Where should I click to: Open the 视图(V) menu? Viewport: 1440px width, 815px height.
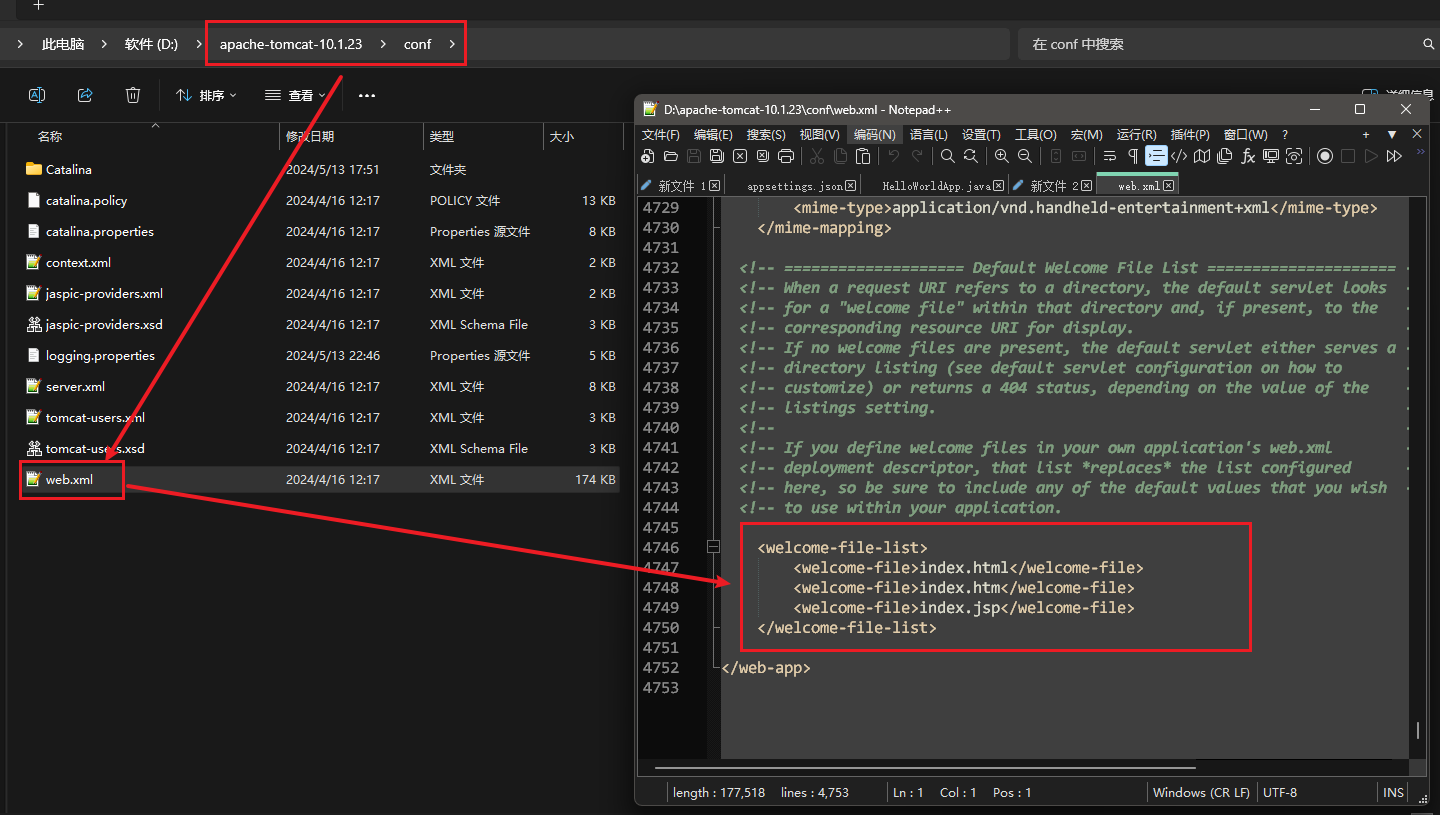click(819, 135)
